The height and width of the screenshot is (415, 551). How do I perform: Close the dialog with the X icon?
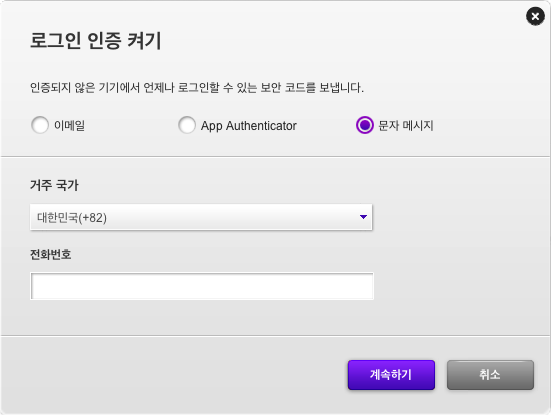[x=535, y=16]
